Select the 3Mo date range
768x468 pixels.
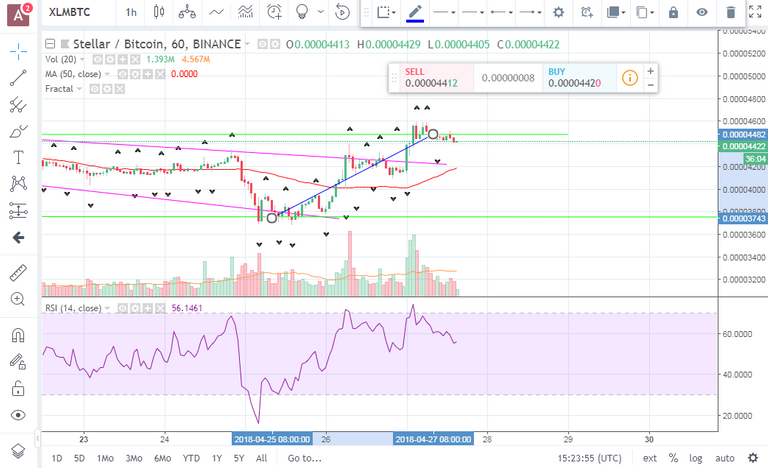pos(134,458)
